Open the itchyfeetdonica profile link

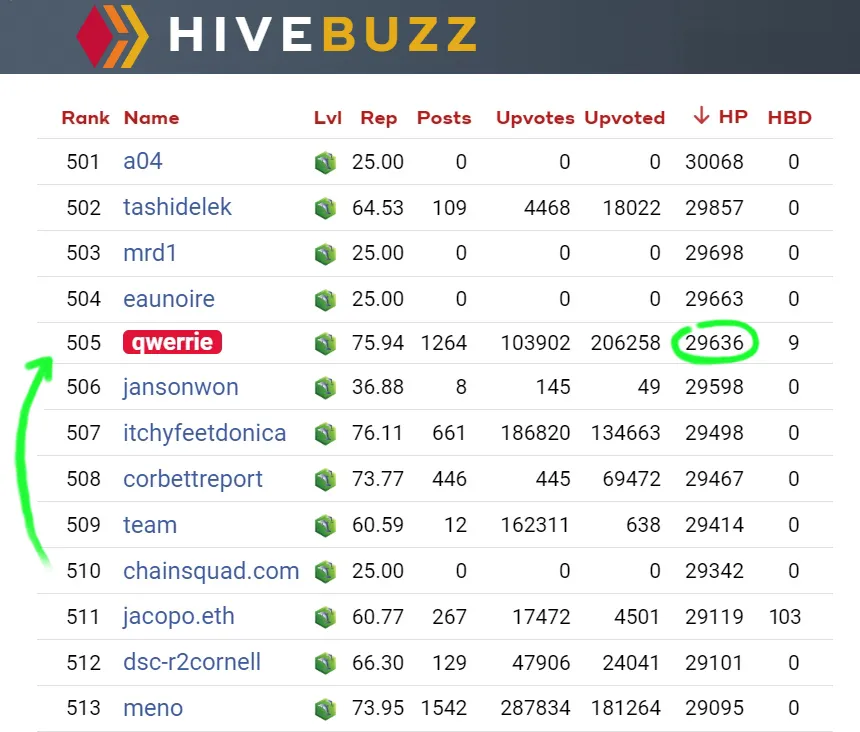pyautogui.click(x=205, y=433)
